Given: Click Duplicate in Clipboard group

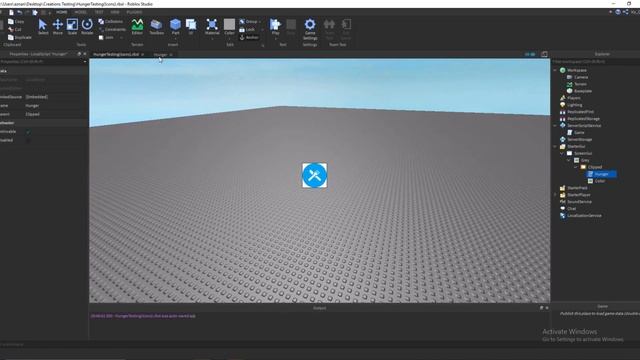Looking at the screenshot, I should click(x=20, y=37).
